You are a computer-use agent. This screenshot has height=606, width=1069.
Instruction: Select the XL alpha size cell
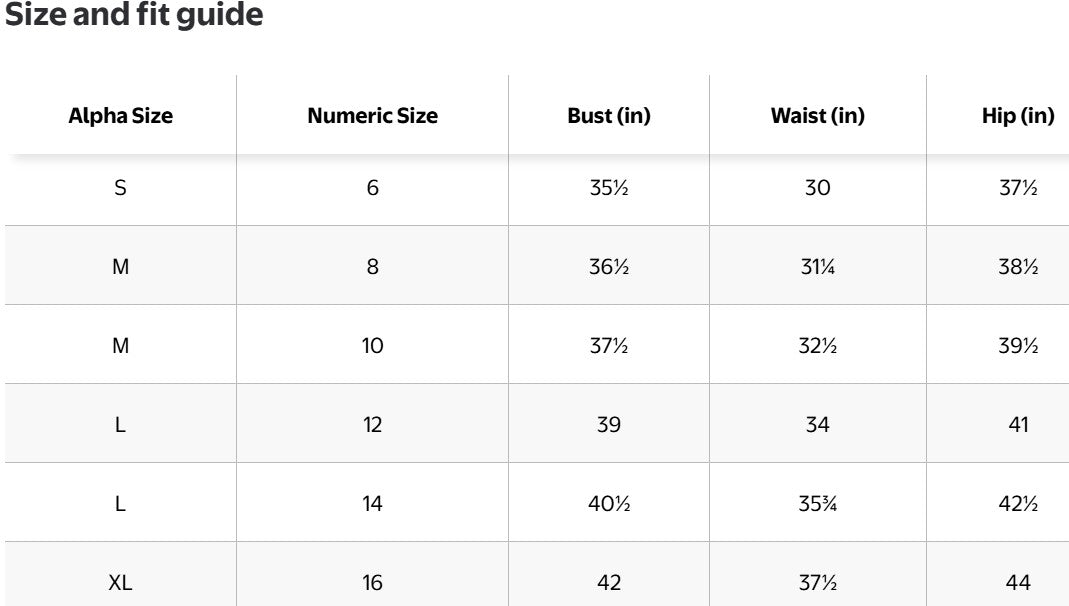point(120,583)
